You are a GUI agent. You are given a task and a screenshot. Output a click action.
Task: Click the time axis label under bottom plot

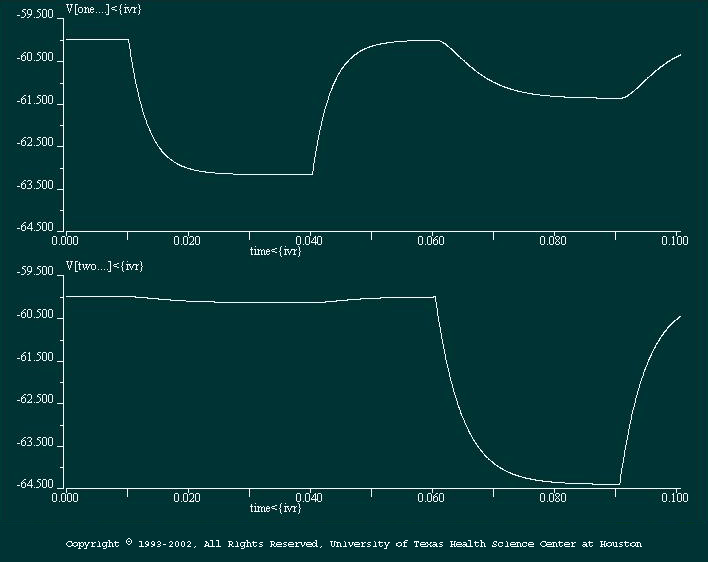[276, 508]
